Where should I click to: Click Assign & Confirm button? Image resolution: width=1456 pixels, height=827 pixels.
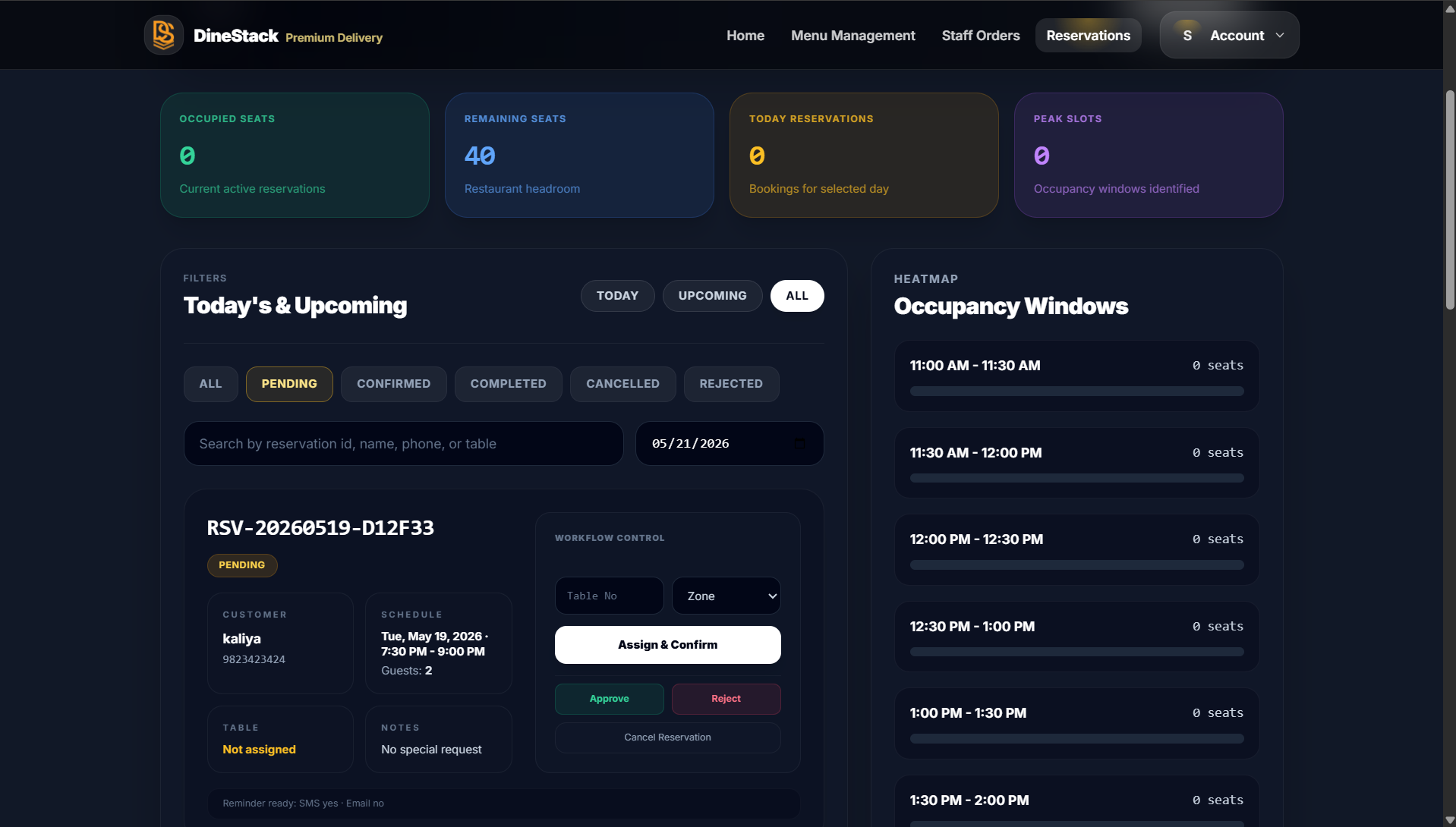click(667, 645)
